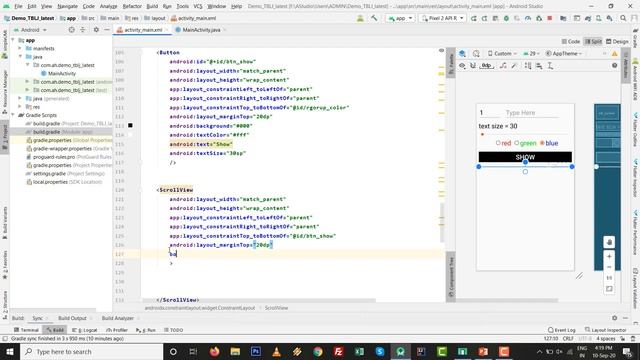Open the AppTheme dropdown

tap(564, 53)
